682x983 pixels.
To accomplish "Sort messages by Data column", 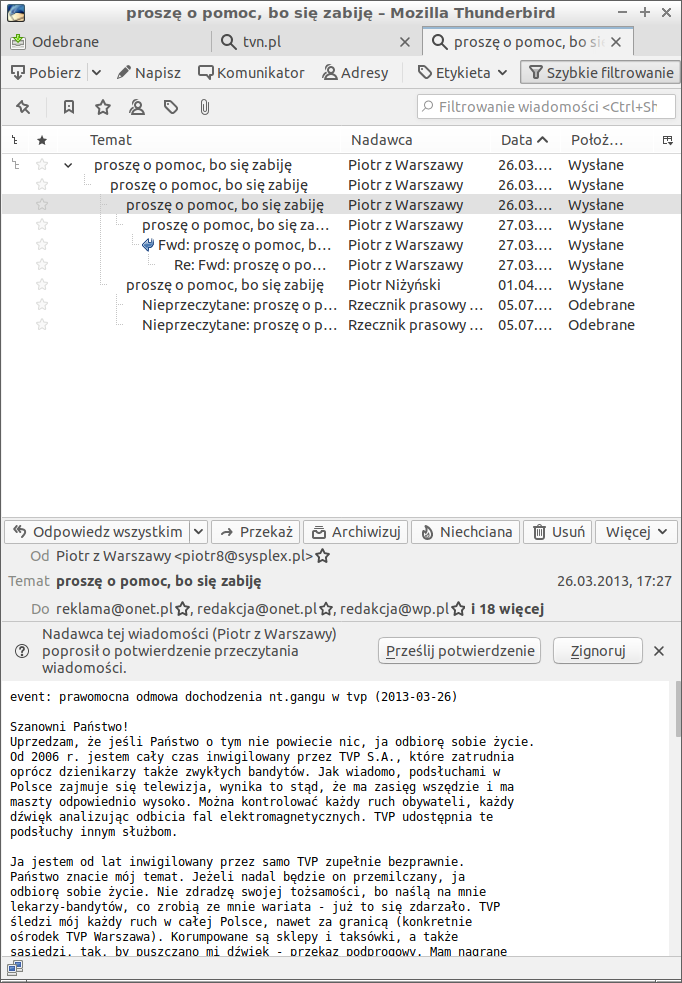I will (524, 140).
